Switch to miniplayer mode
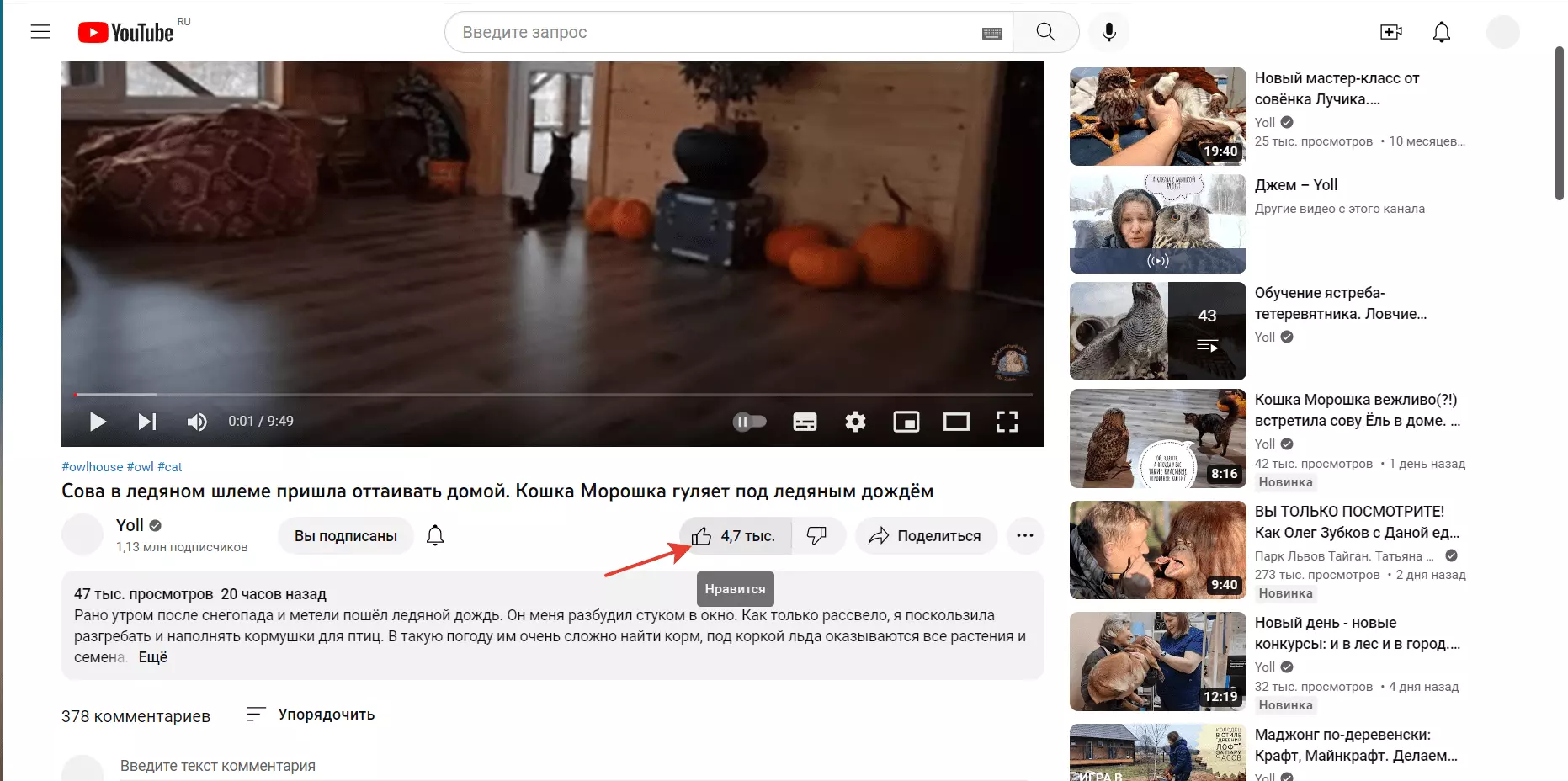 [906, 422]
